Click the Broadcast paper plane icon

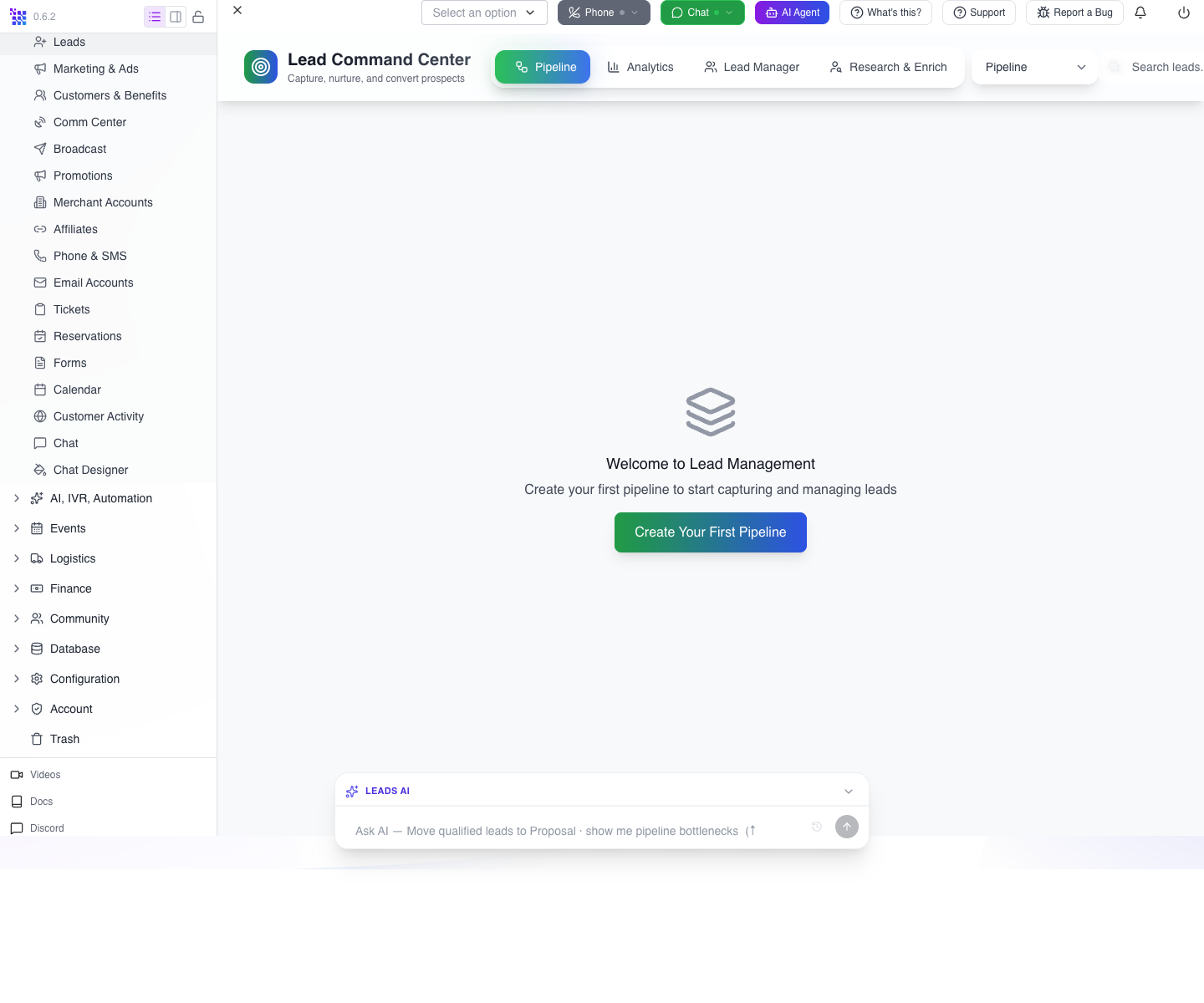pos(40,149)
